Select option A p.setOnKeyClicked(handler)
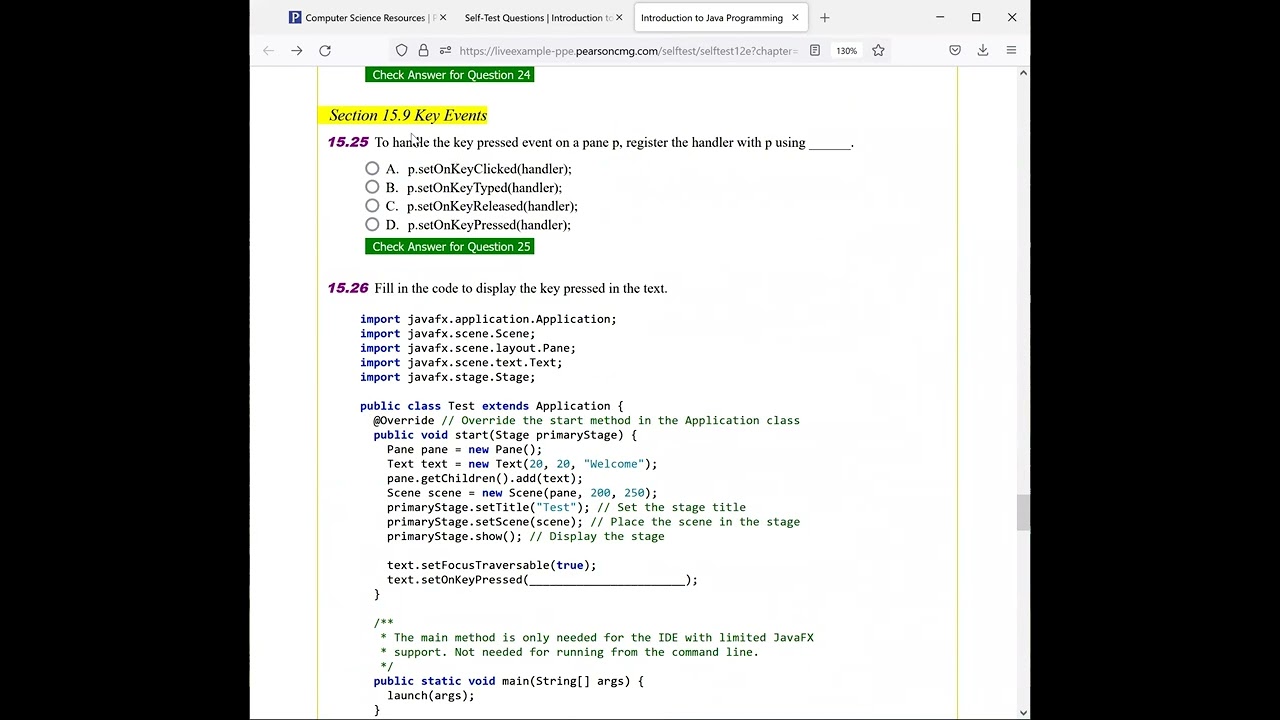The image size is (1280, 720). [x=372, y=169]
